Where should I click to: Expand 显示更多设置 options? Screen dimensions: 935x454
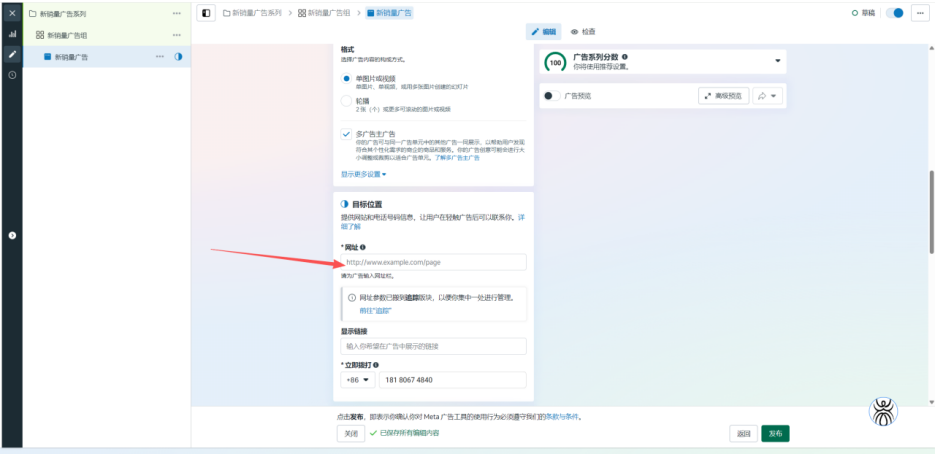(363, 174)
